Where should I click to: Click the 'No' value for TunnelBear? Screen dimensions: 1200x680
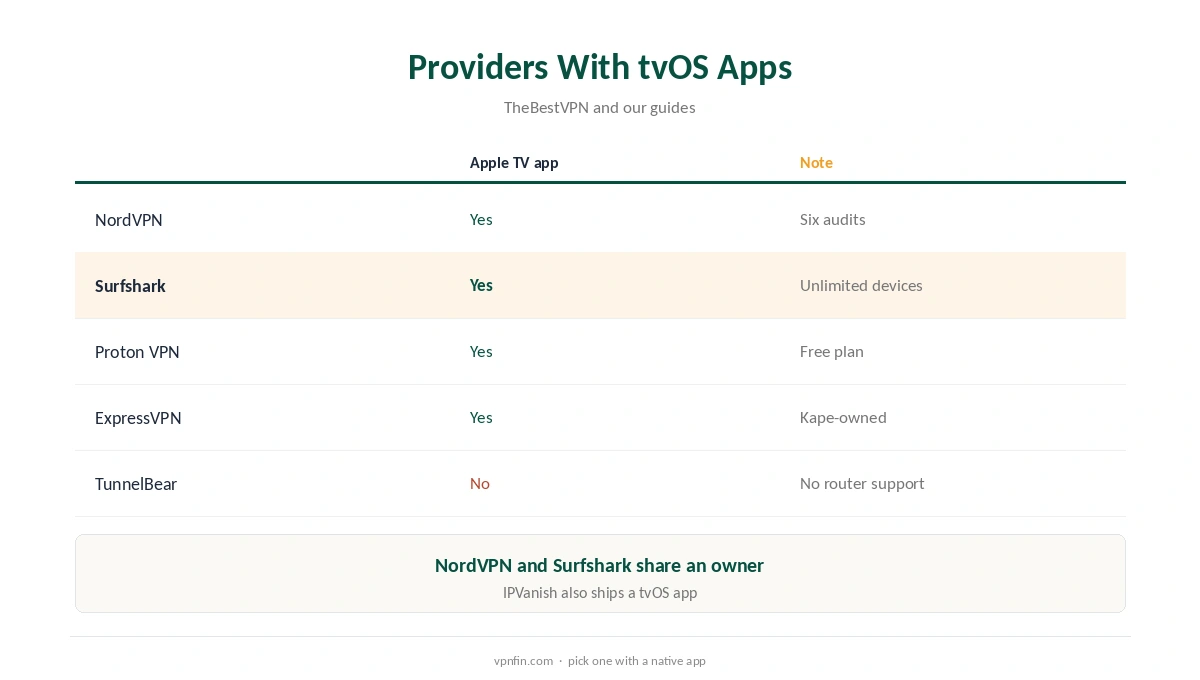click(x=480, y=484)
